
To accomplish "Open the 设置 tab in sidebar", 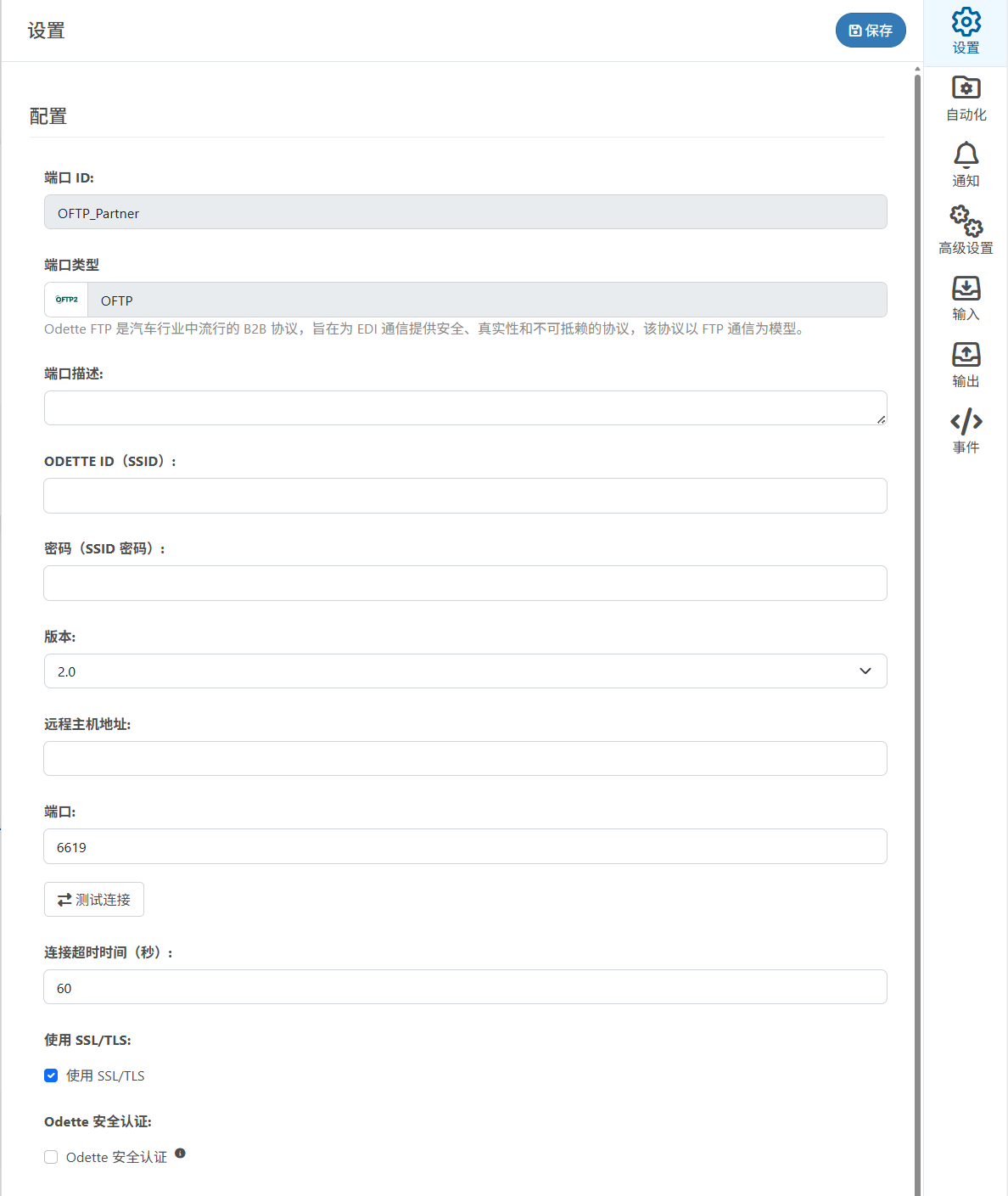I will (x=966, y=33).
